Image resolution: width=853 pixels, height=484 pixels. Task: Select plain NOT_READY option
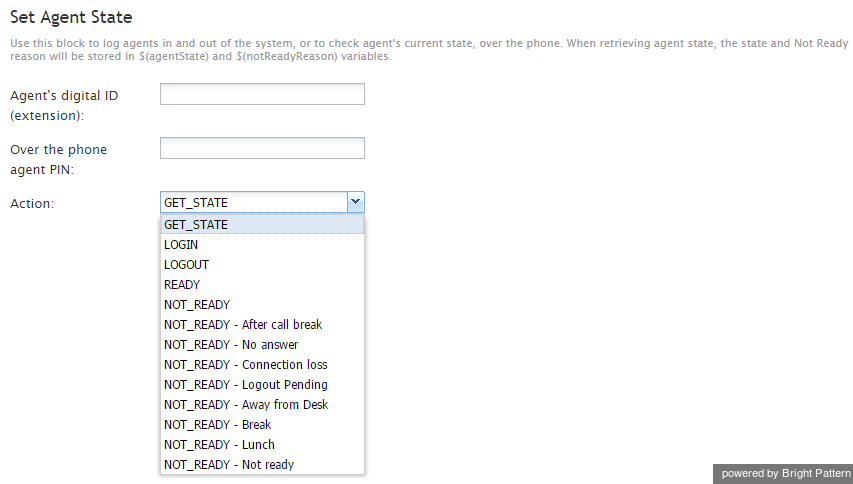coord(262,305)
